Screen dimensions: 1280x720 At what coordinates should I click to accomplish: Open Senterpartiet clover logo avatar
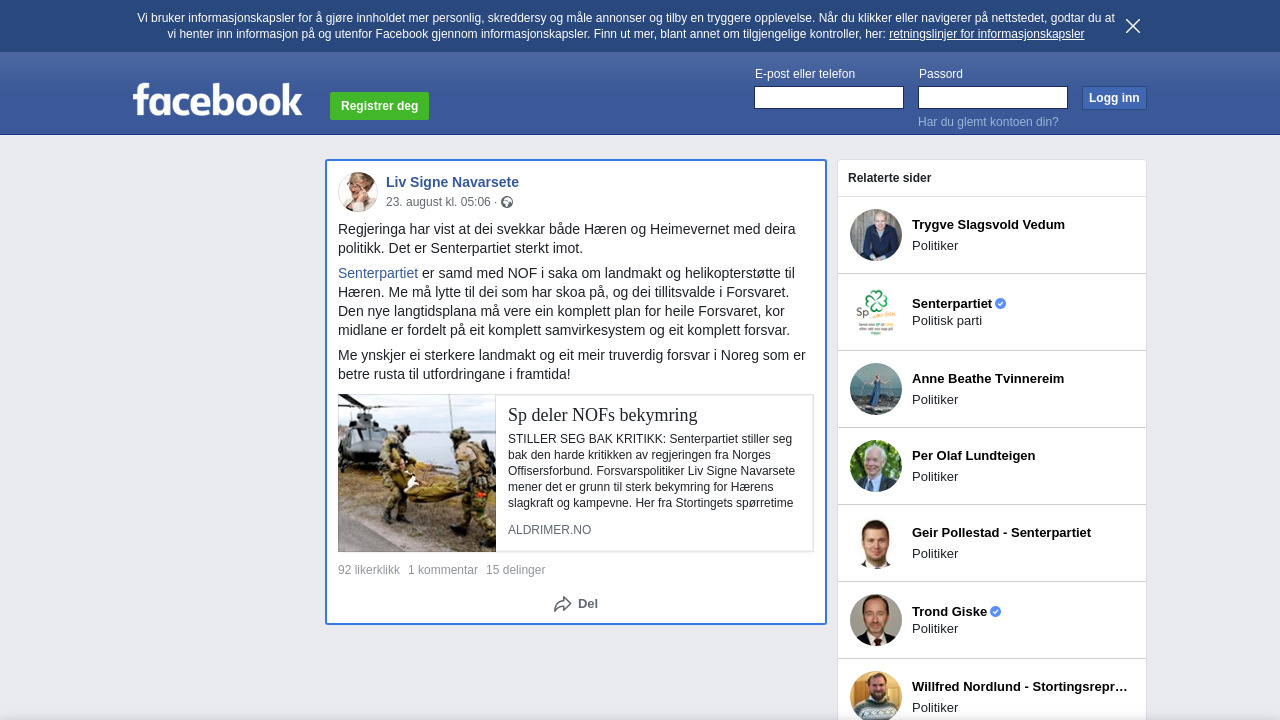click(x=876, y=312)
